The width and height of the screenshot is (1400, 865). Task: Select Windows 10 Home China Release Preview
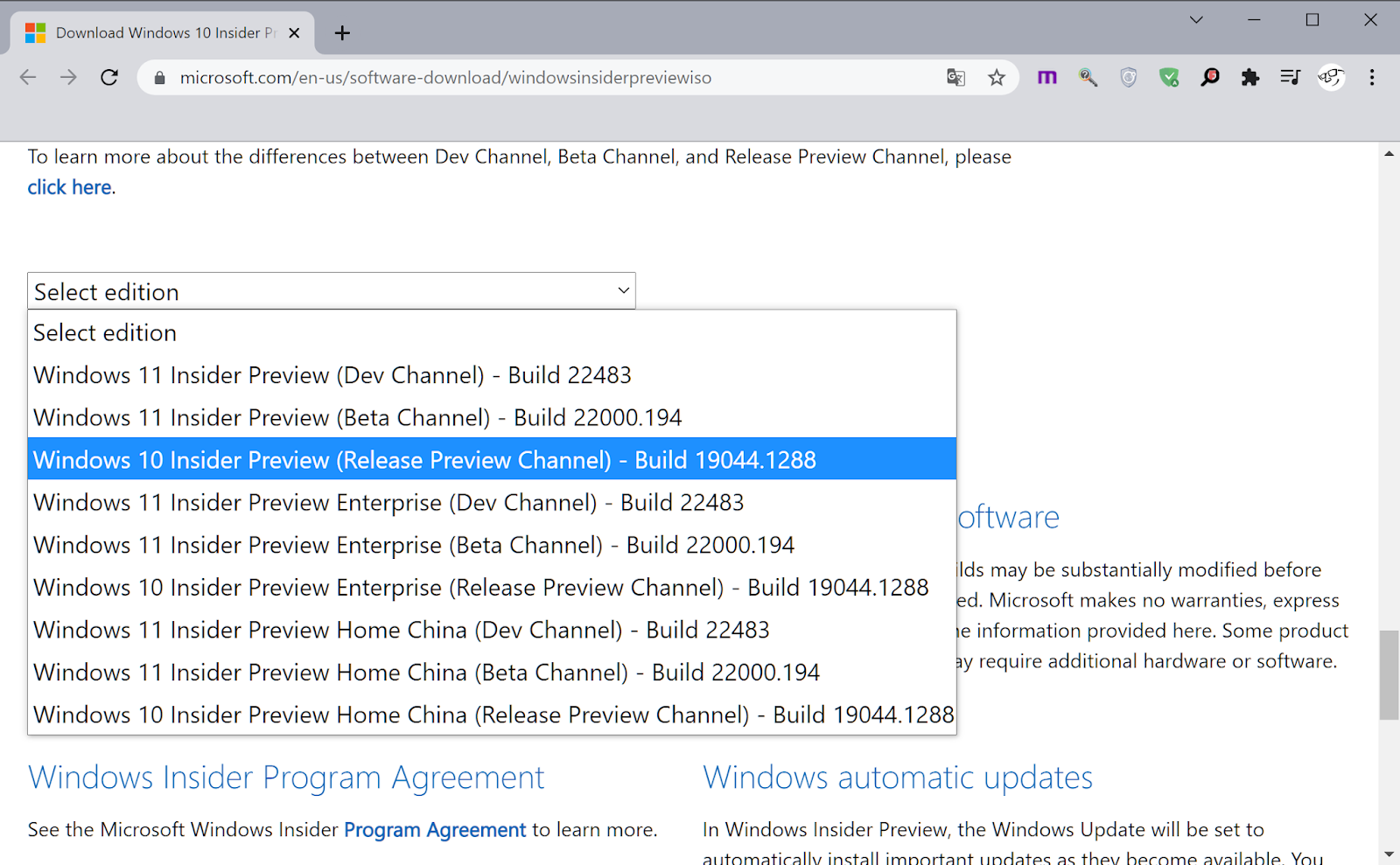pyautogui.click(x=492, y=715)
